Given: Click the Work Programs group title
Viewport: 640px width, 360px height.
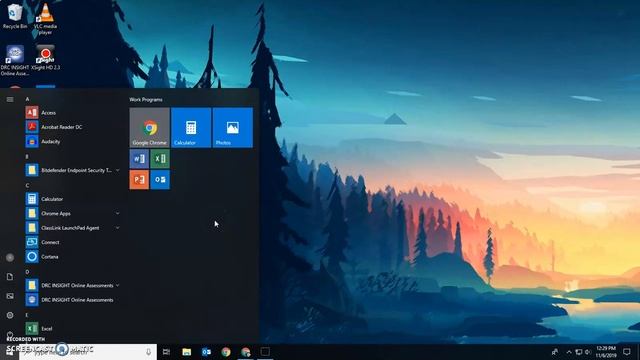Looking at the screenshot, I should pyautogui.click(x=146, y=100).
